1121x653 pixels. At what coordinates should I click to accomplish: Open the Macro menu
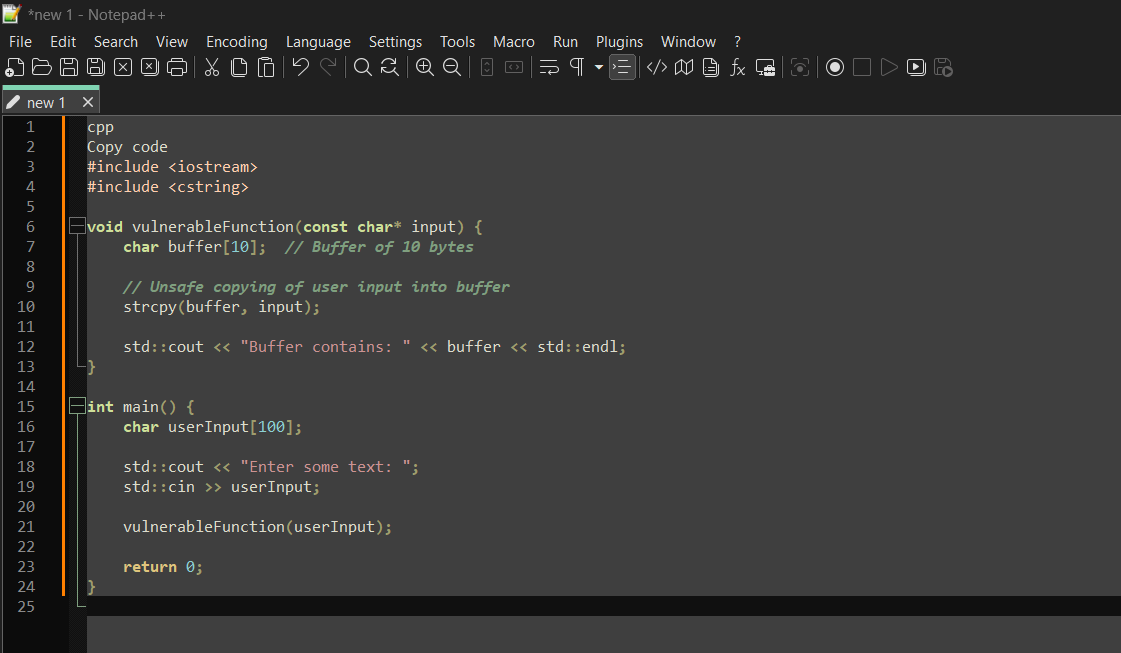[x=513, y=42]
